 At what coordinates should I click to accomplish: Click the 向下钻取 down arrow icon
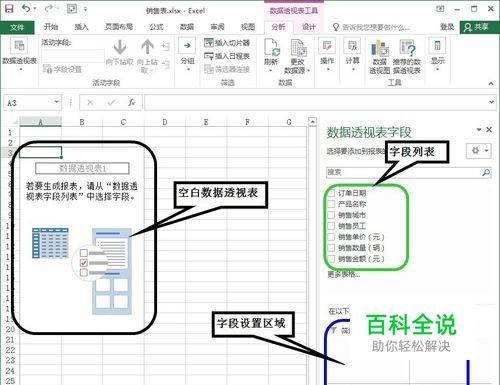[120, 47]
